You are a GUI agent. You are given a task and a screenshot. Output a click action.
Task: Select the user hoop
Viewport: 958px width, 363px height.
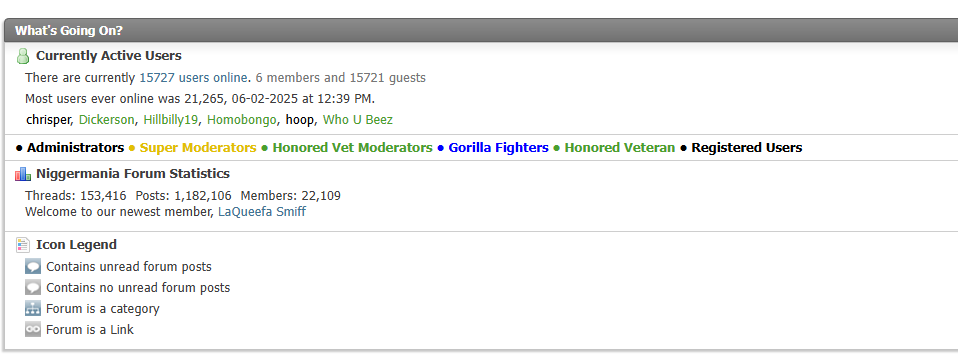coord(299,120)
